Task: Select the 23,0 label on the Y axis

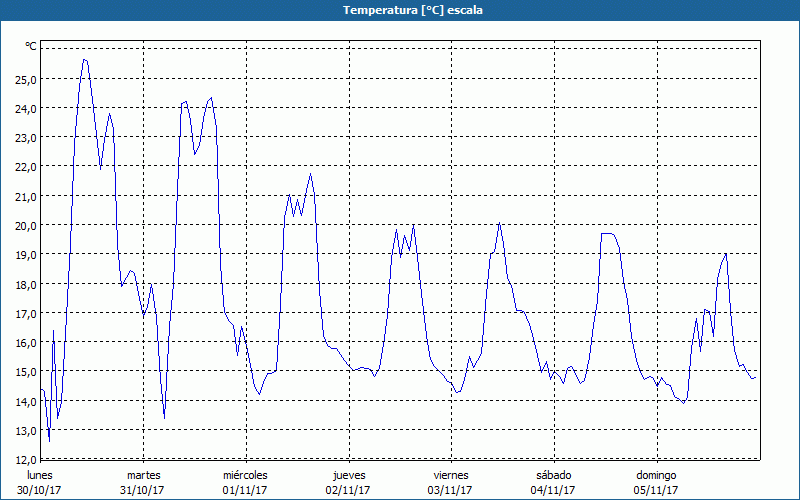Action: click(25, 137)
